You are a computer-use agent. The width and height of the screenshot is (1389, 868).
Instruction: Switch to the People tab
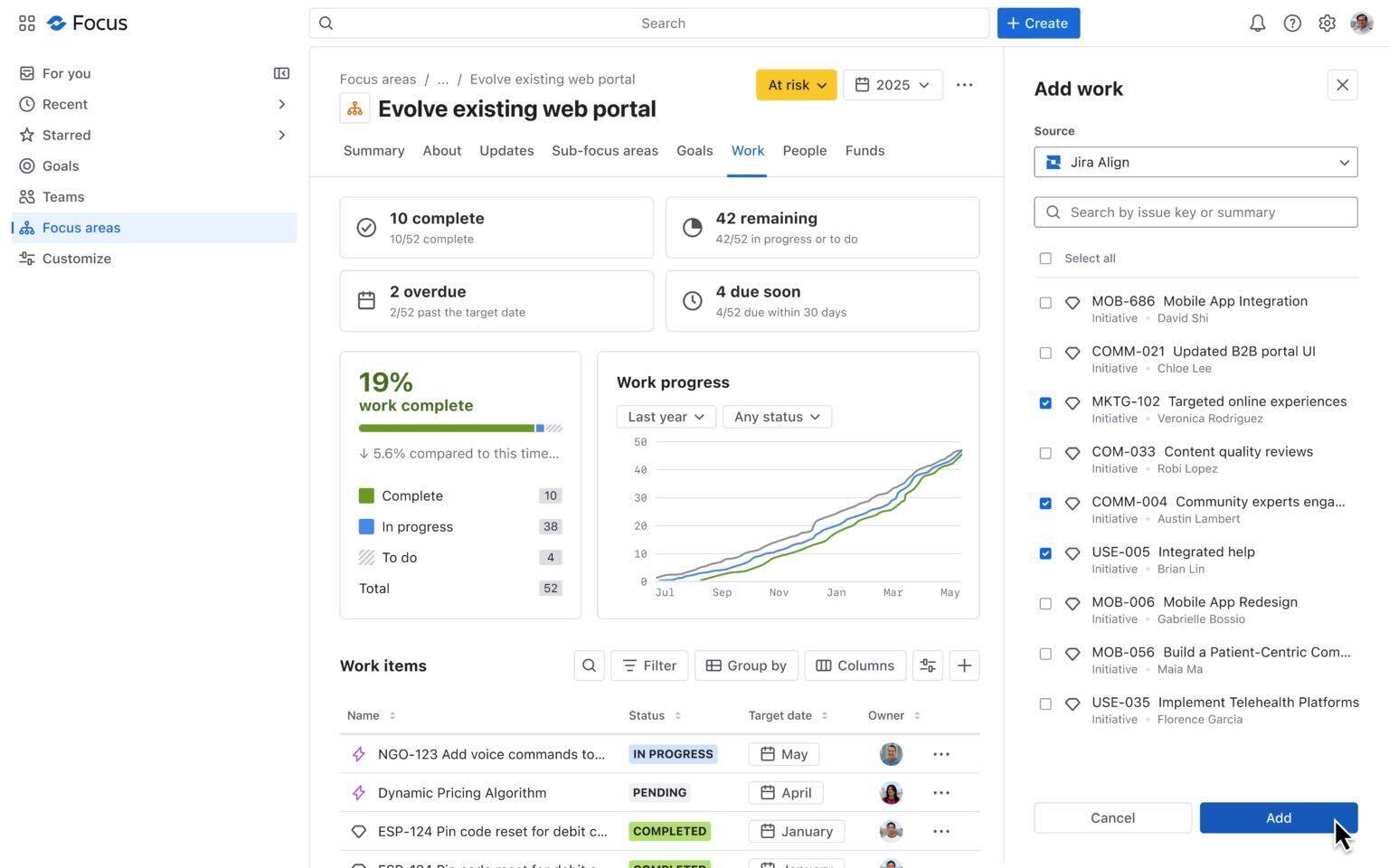tap(804, 150)
